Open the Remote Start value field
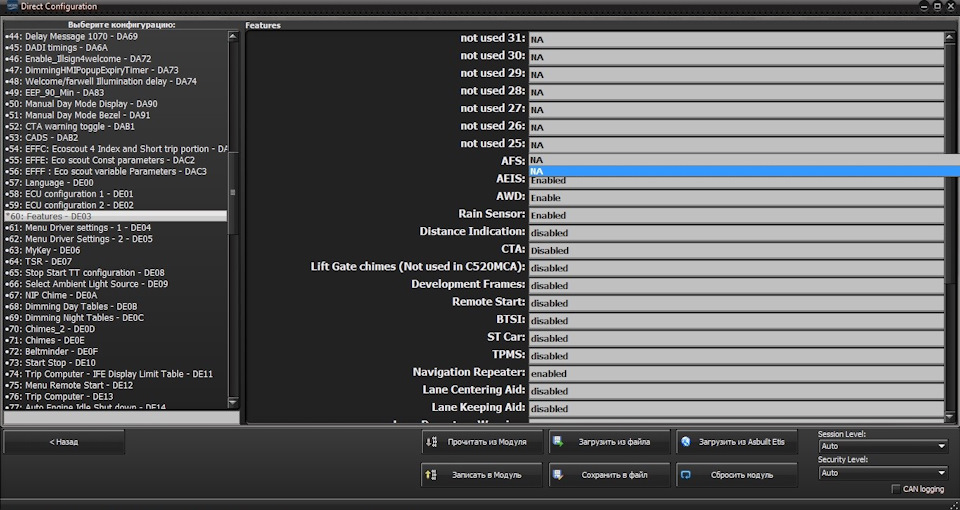Image resolution: width=960 pixels, height=510 pixels. 737,303
